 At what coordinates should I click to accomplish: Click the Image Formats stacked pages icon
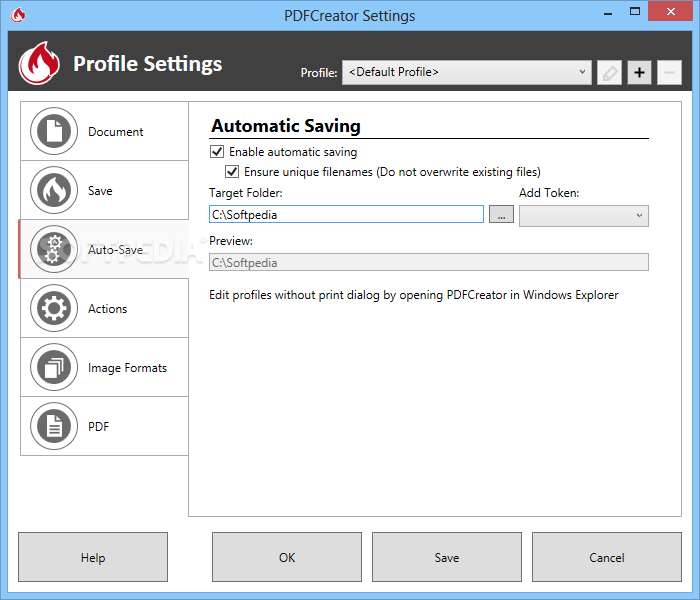tap(54, 367)
